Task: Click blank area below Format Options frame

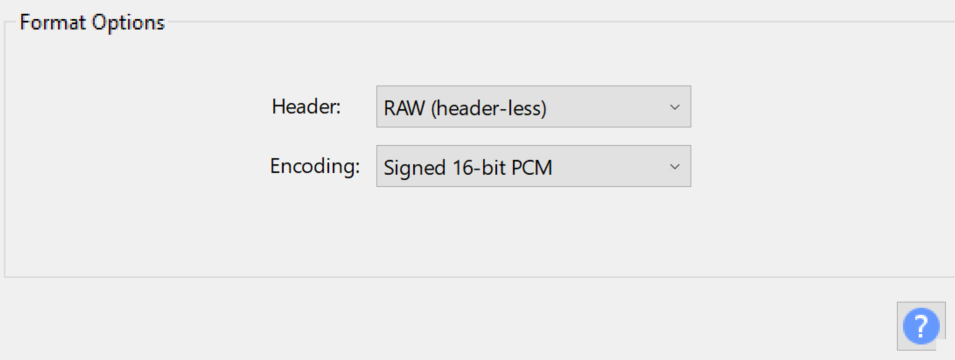Action: [426, 320]
